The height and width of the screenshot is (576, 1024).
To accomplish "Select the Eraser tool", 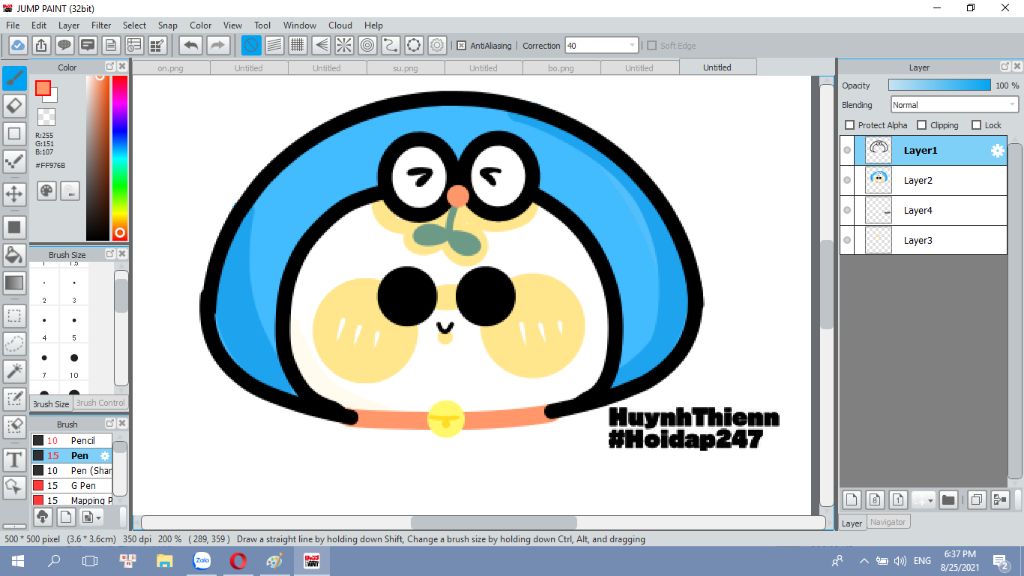I will pos(14,106).
